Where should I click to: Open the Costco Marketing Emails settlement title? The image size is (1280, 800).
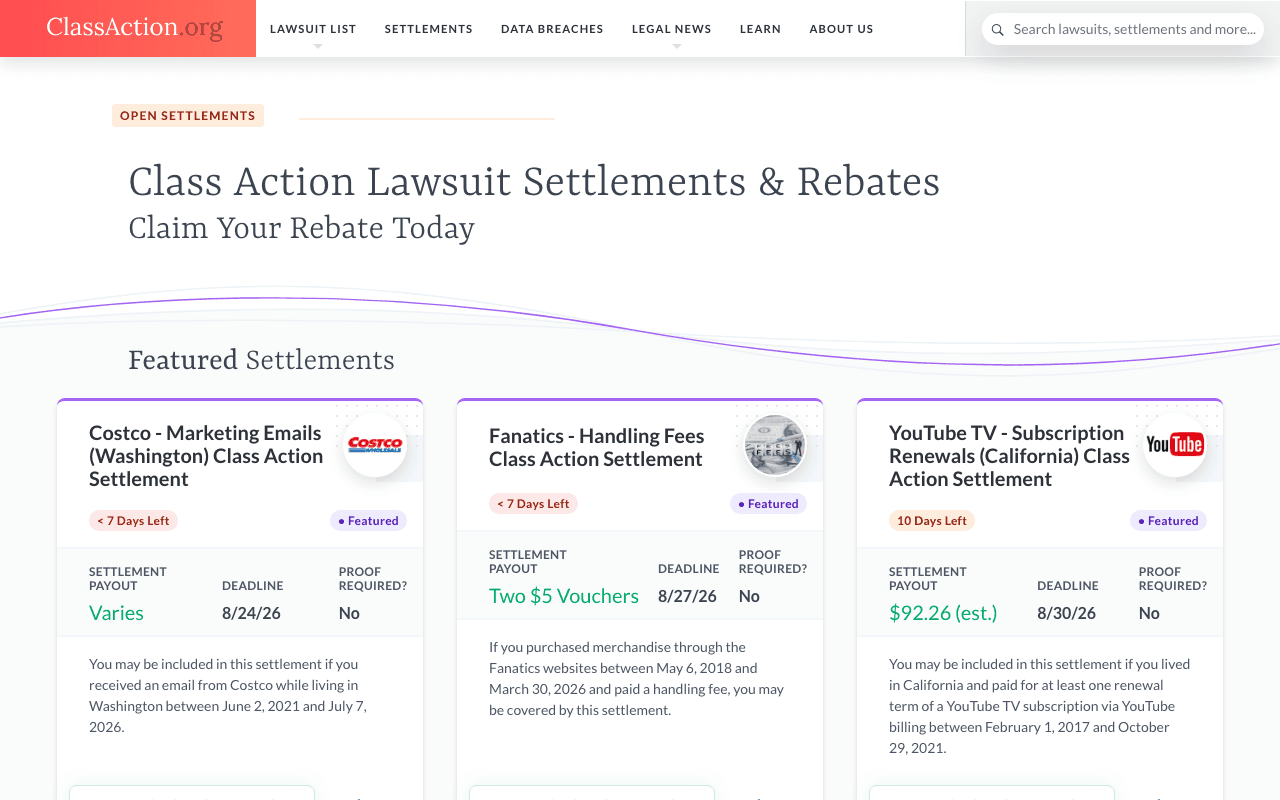click(206, 456)
